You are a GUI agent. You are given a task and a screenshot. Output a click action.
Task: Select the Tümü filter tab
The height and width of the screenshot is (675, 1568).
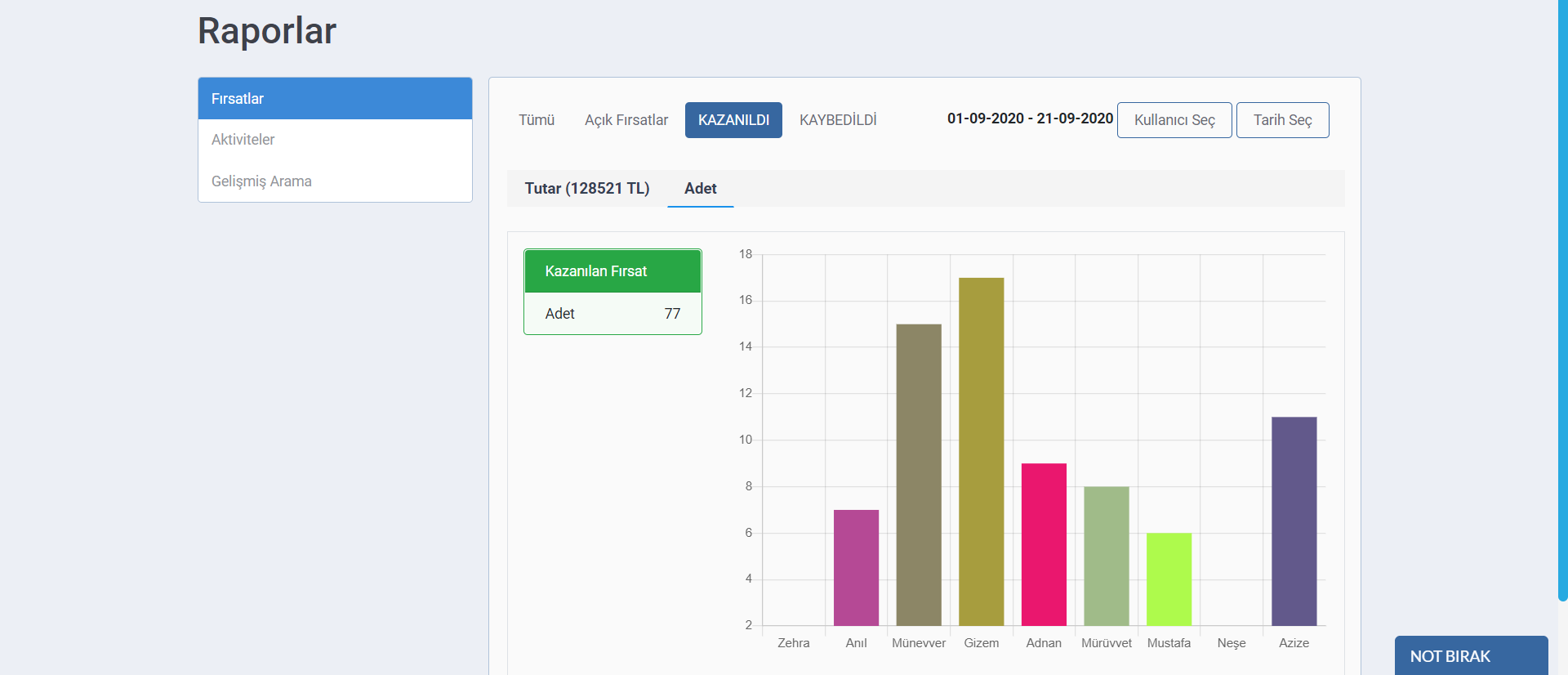pos(537,120)
